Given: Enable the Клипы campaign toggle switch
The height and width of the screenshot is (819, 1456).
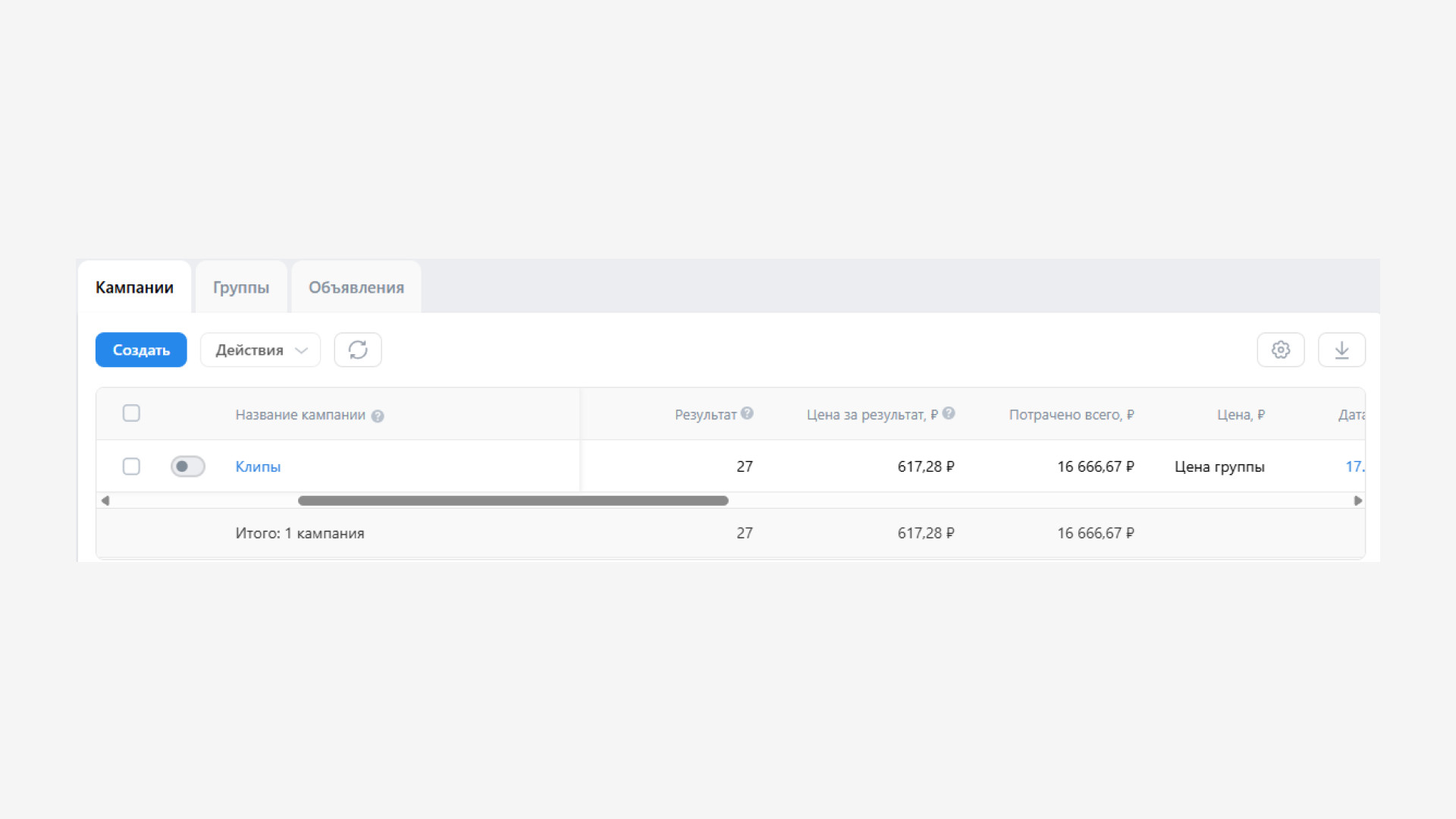Looking at the screenshot, I should pos(188,466).
